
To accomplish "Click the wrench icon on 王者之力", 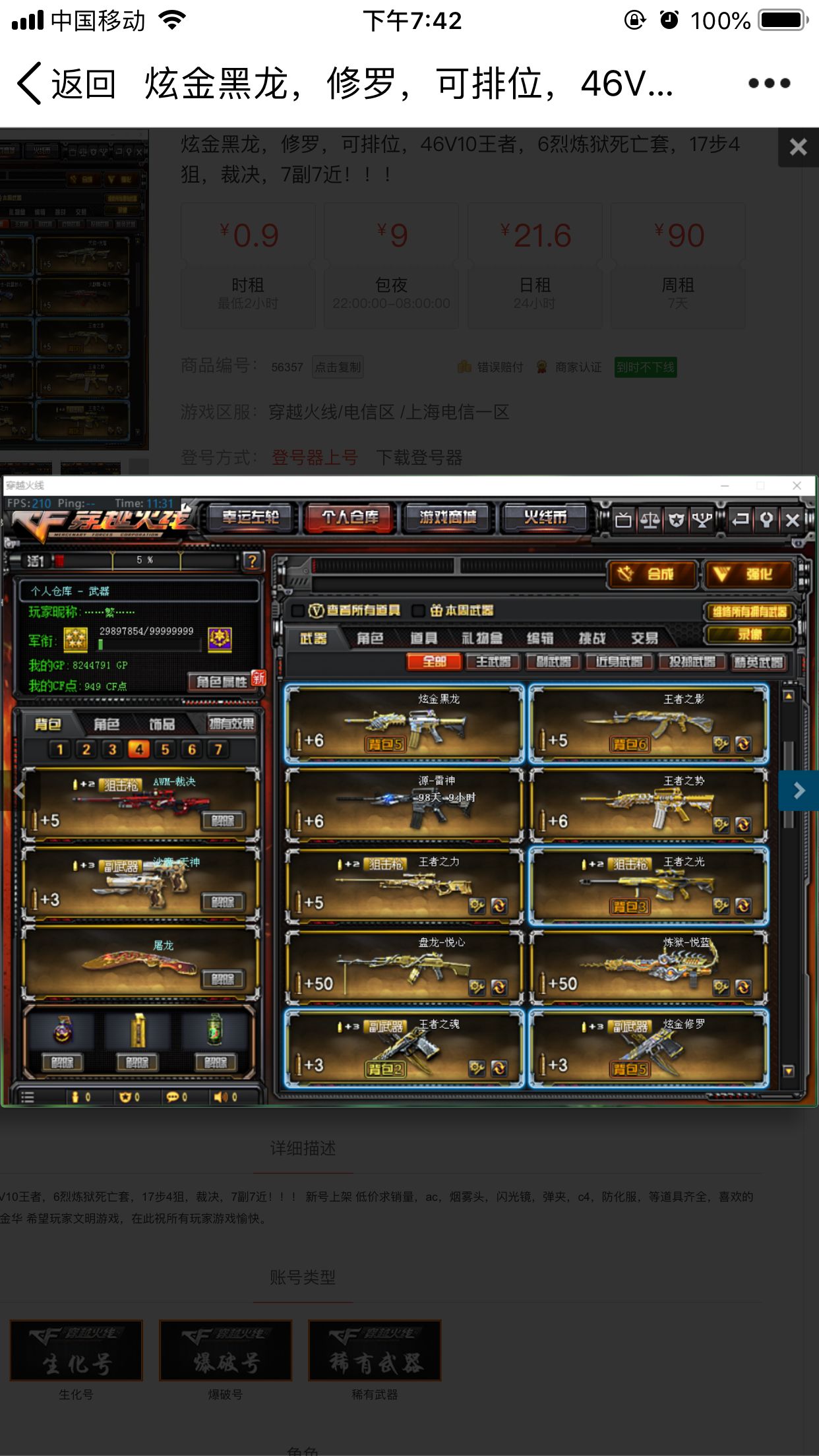I will (477, 906).
